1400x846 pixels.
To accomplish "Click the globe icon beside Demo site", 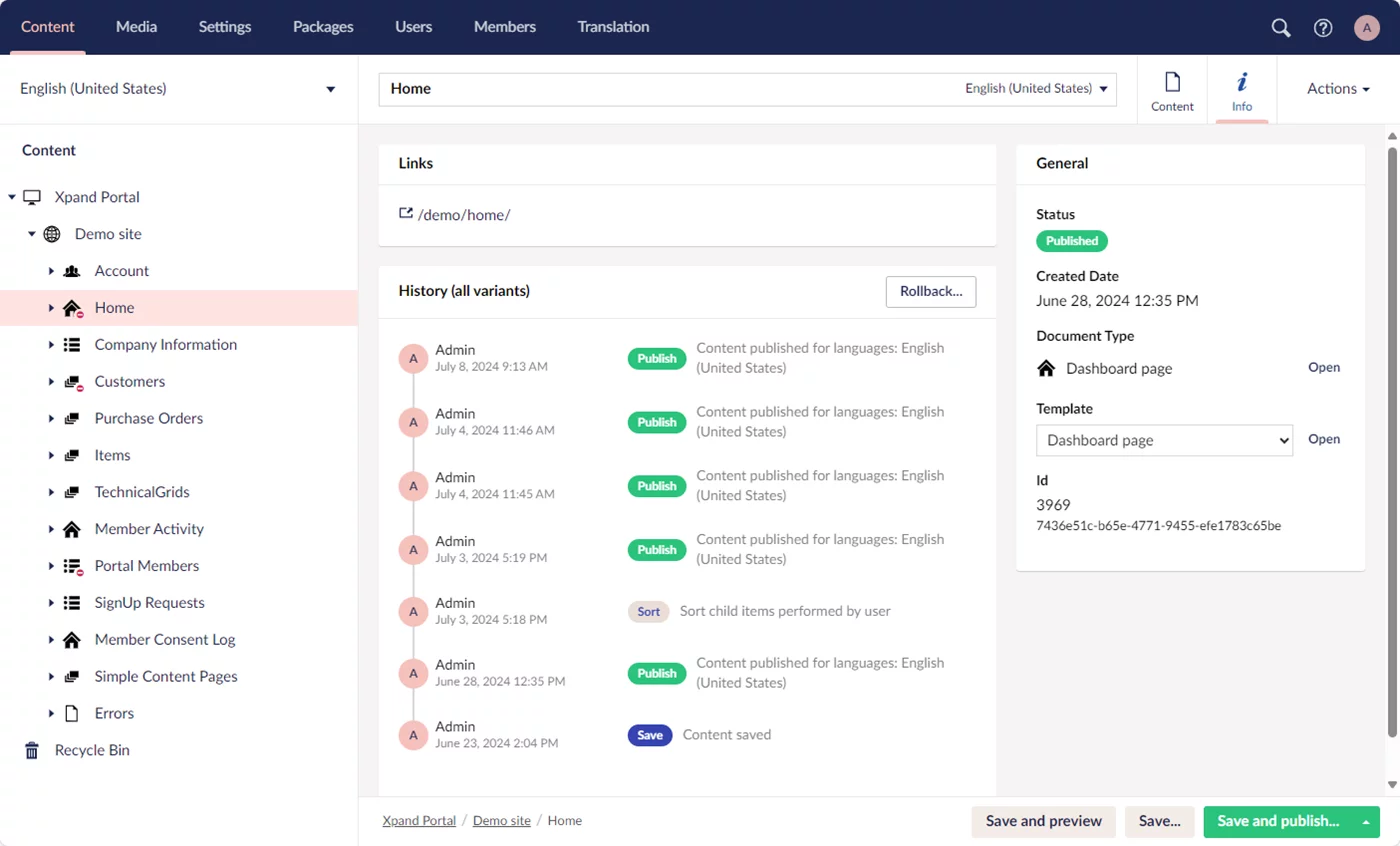I will point(52,234).
